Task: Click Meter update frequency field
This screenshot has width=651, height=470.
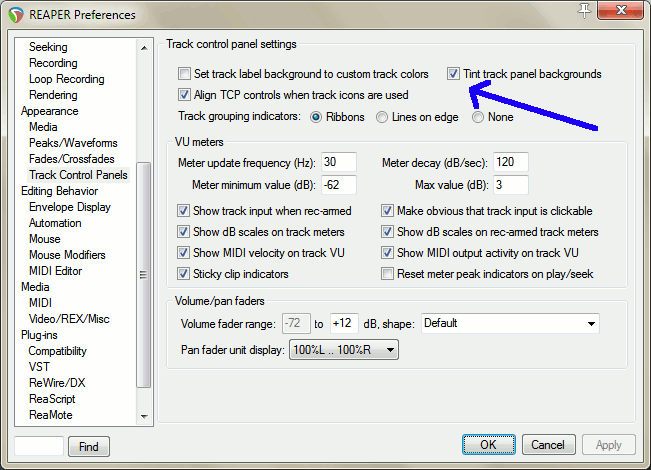Action: [339, 162]
